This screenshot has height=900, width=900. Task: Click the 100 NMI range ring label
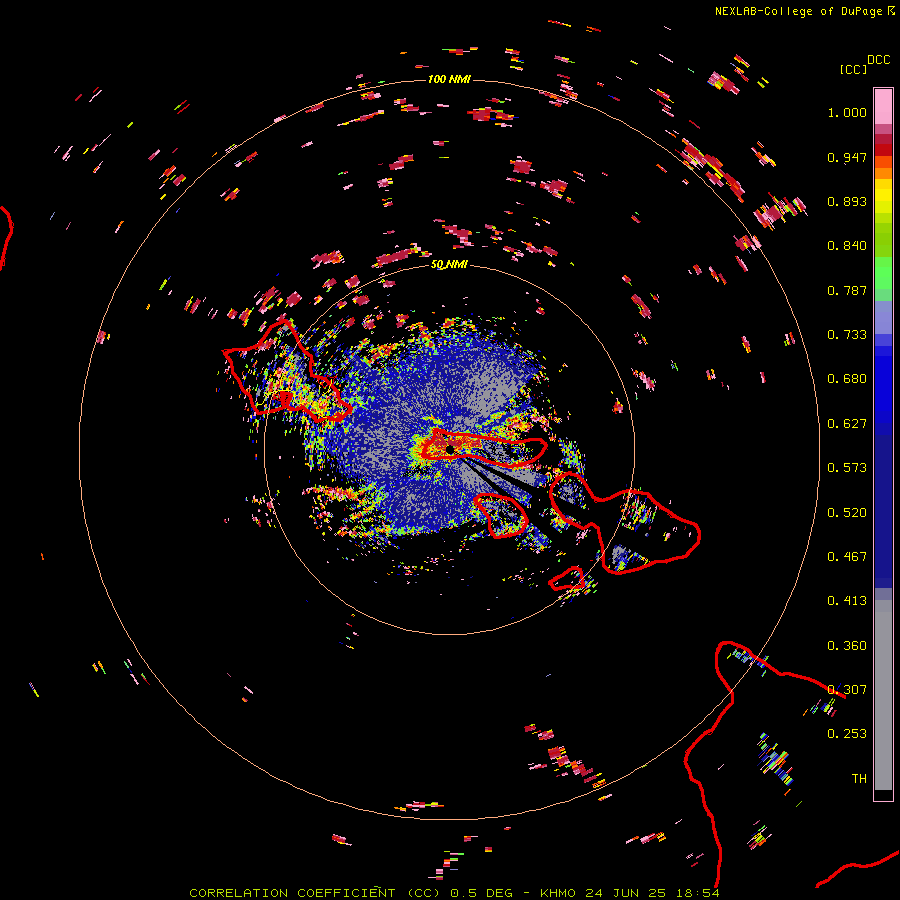[449, 79]
